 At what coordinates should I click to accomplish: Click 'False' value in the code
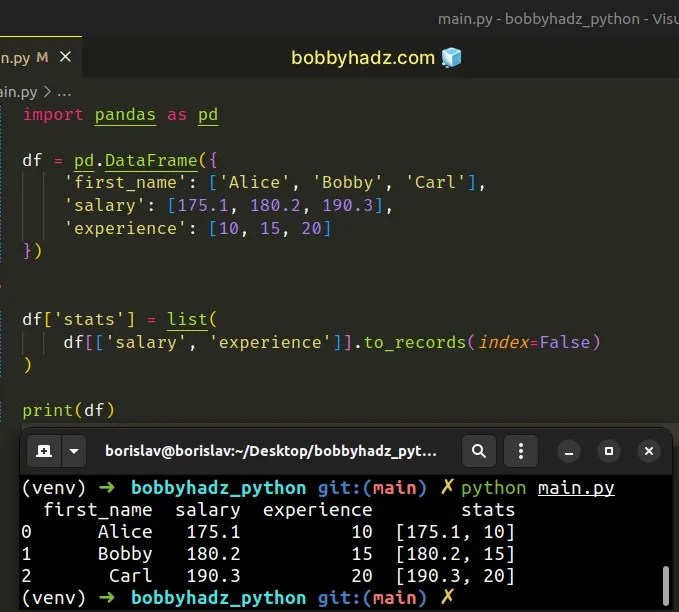pos(565,343)
